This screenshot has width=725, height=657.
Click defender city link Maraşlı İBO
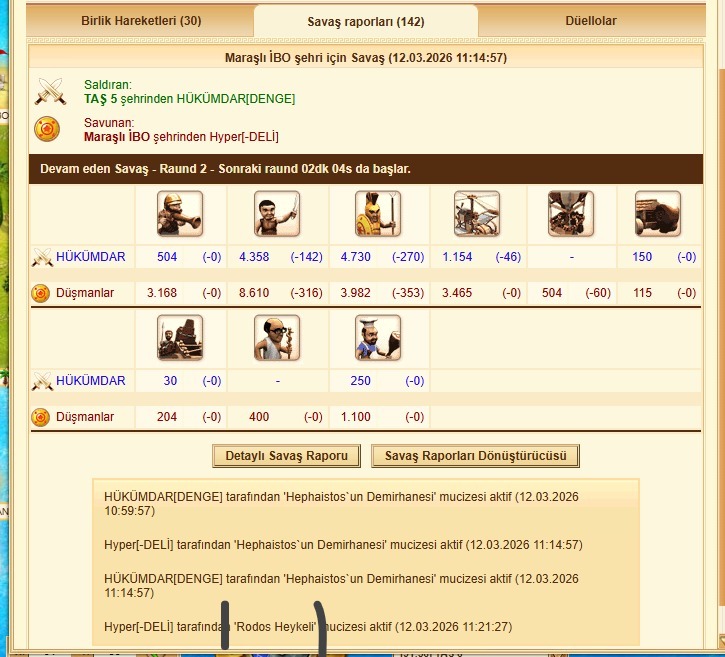click(117, 137)
